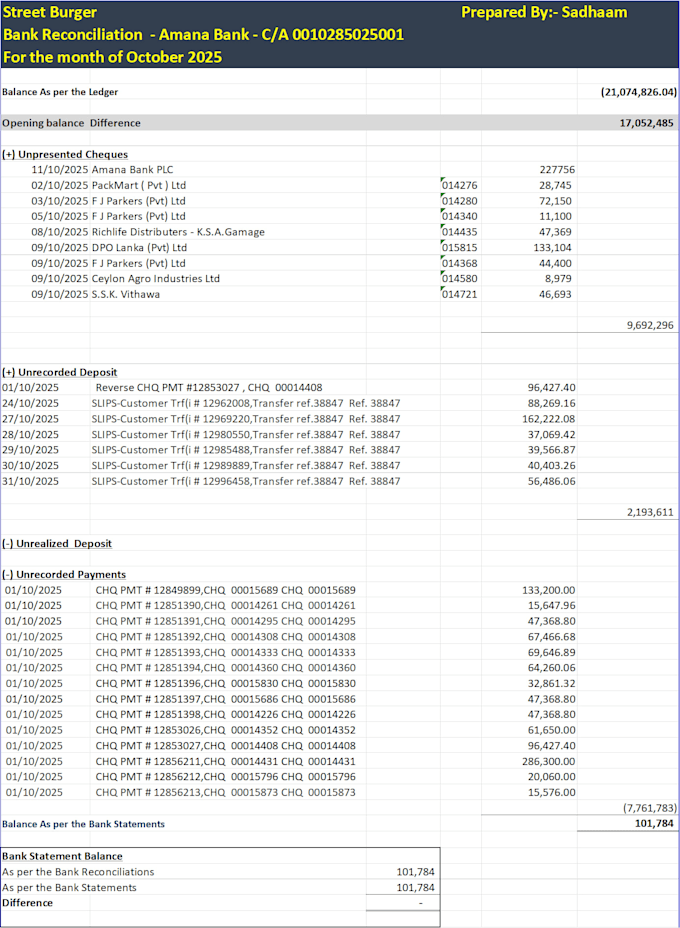Select the Bank Reconciliation Amana Bank heading

pos(203,34)
